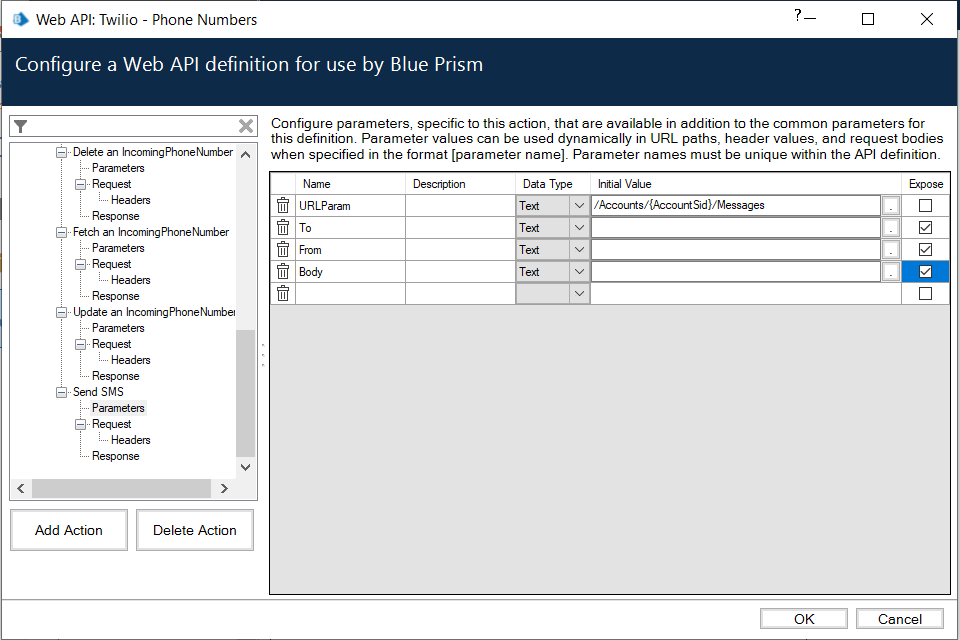This screenshot has width=960, height=640.
Task: Delete the URLParam parameter row via trash icon
Action: tap(283, 206)
